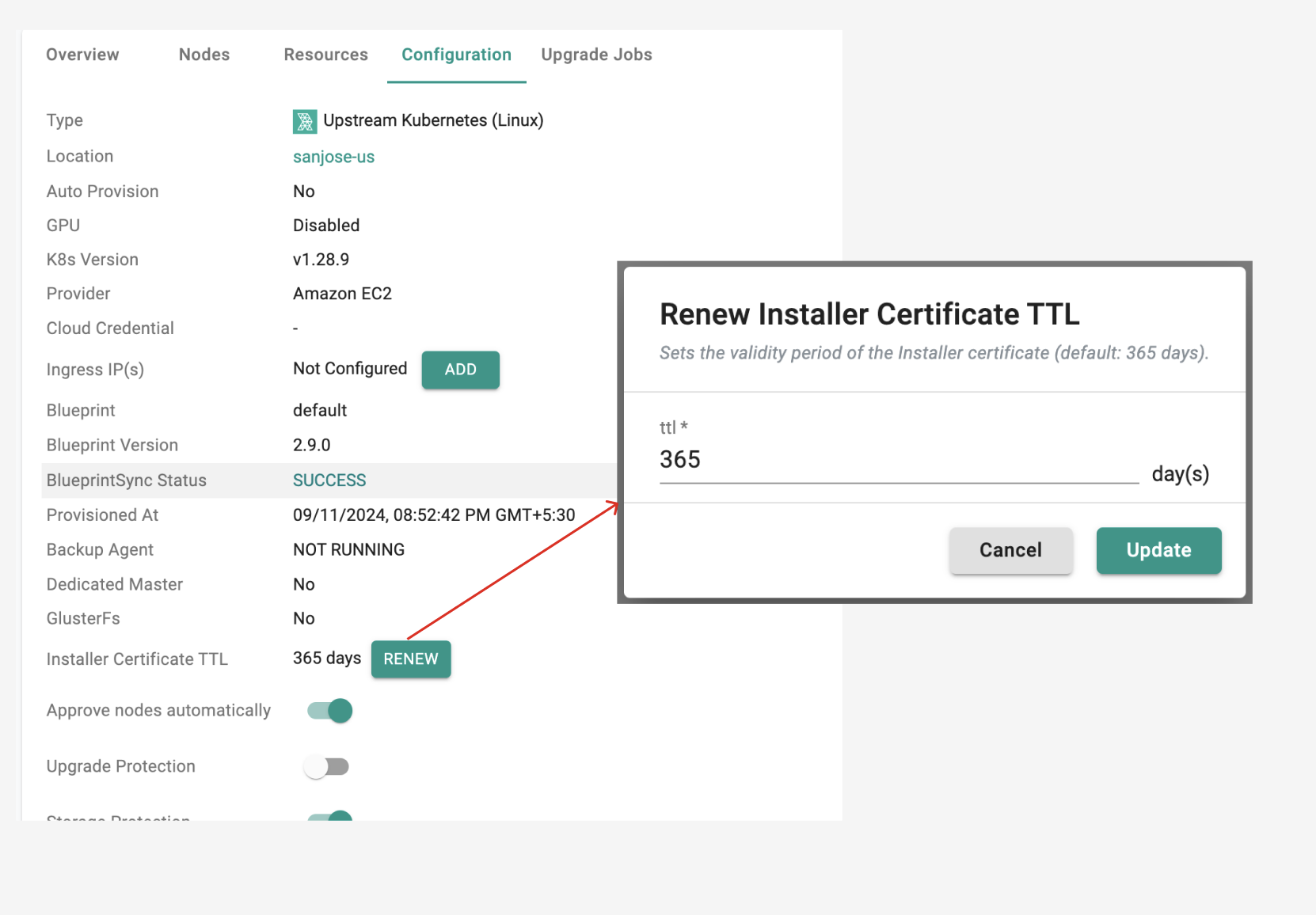Click the Not Configured ingress text
1316x915 pixels.
pyautogui.click(x=350, y=369)
